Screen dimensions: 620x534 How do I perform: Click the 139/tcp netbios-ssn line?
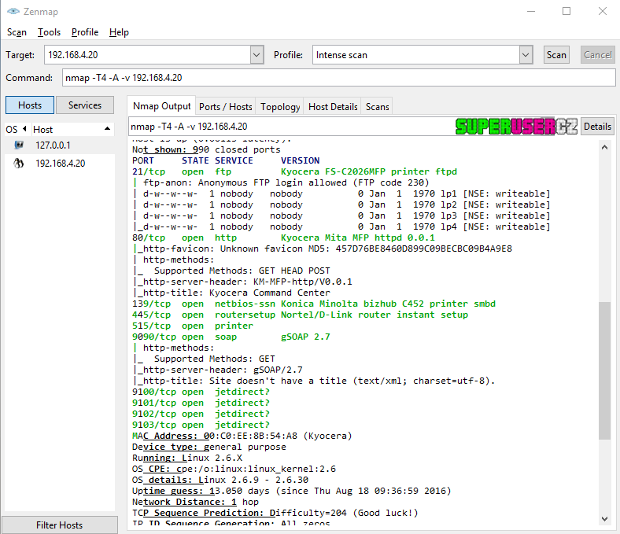314,304
